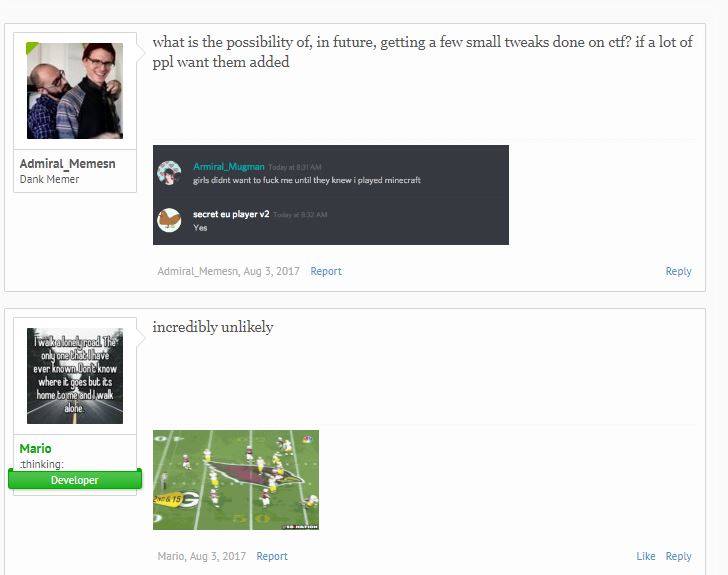Click the green online corner indicator on avatar
Screen dimensions: 728x575
[x=31, y=47]
